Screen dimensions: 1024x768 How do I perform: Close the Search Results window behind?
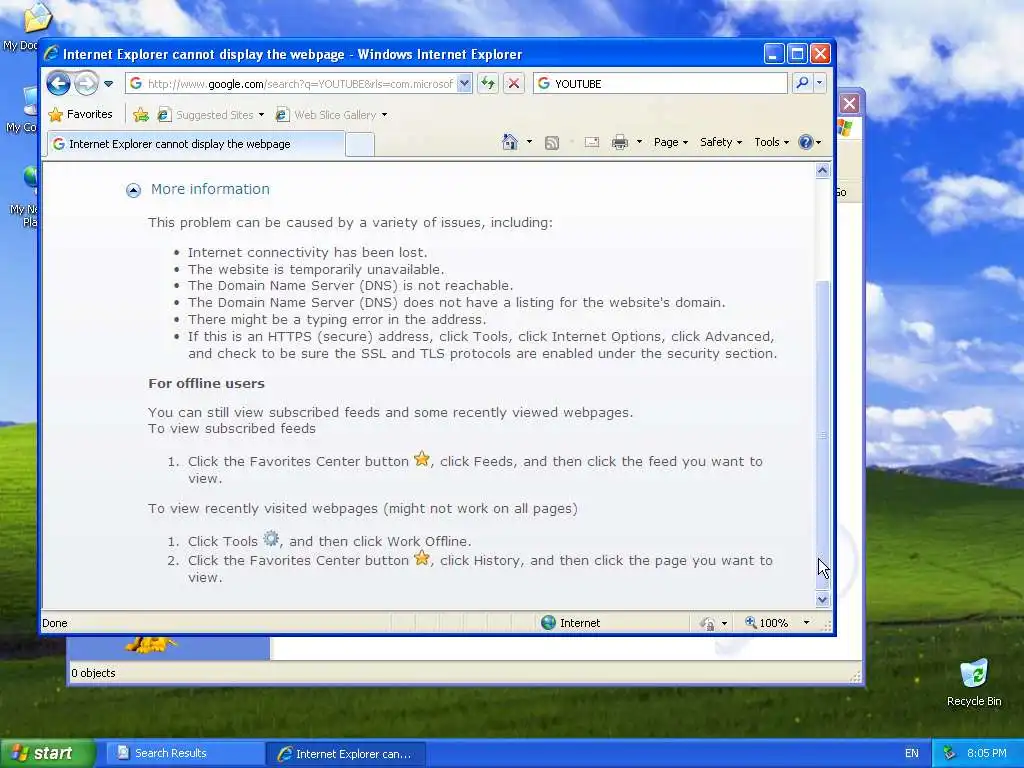click(x=849, y=103)
